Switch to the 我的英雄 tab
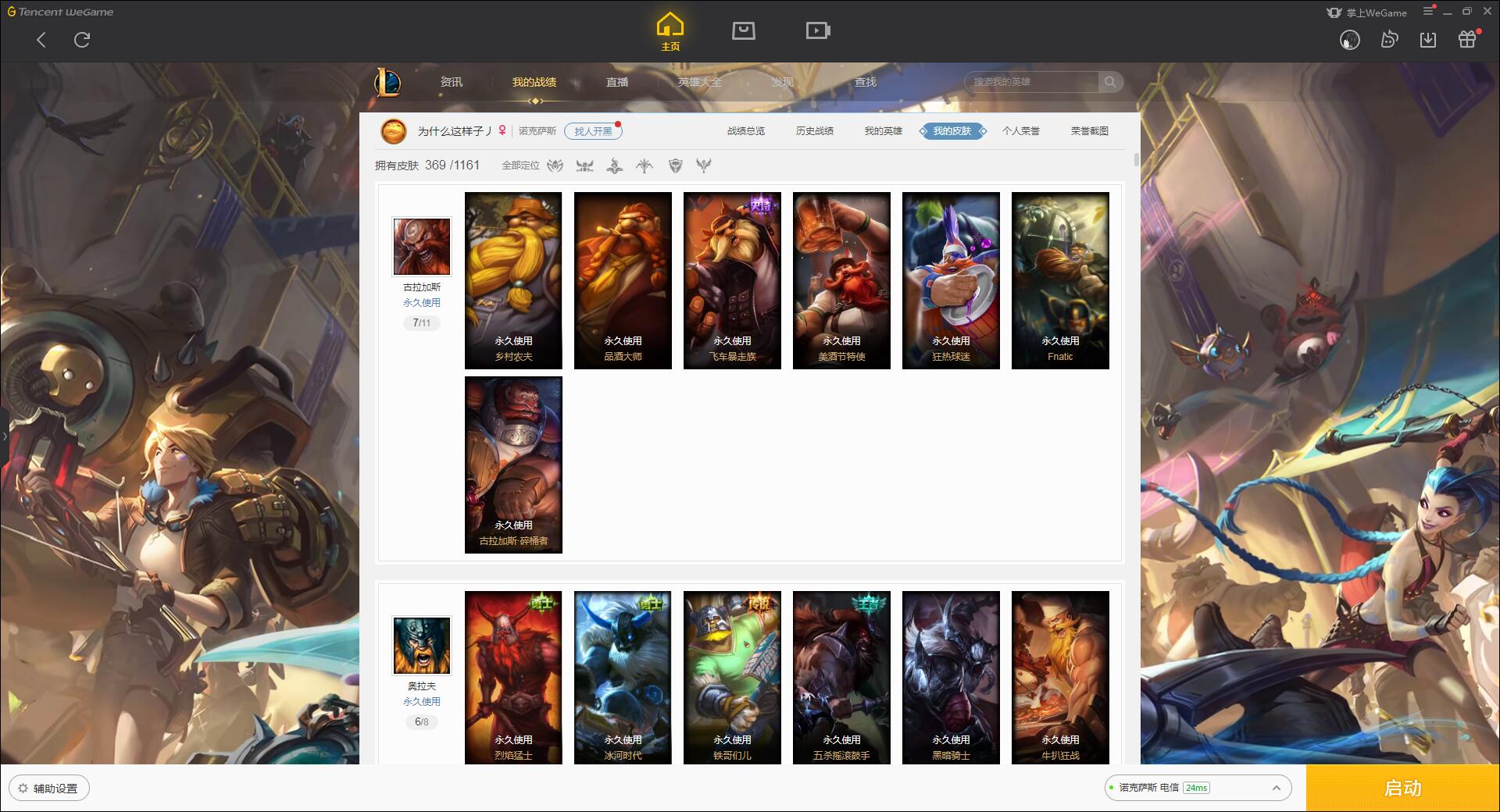 point(883,131)
